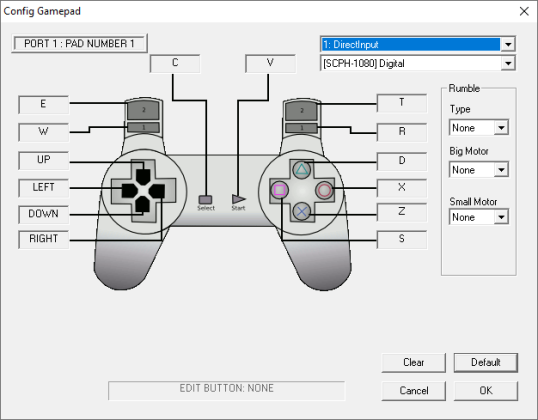538x420 pixels.
Task: Click the PORT 1 : PAD NUMBER 1 button
Action: tap(79, 43)
